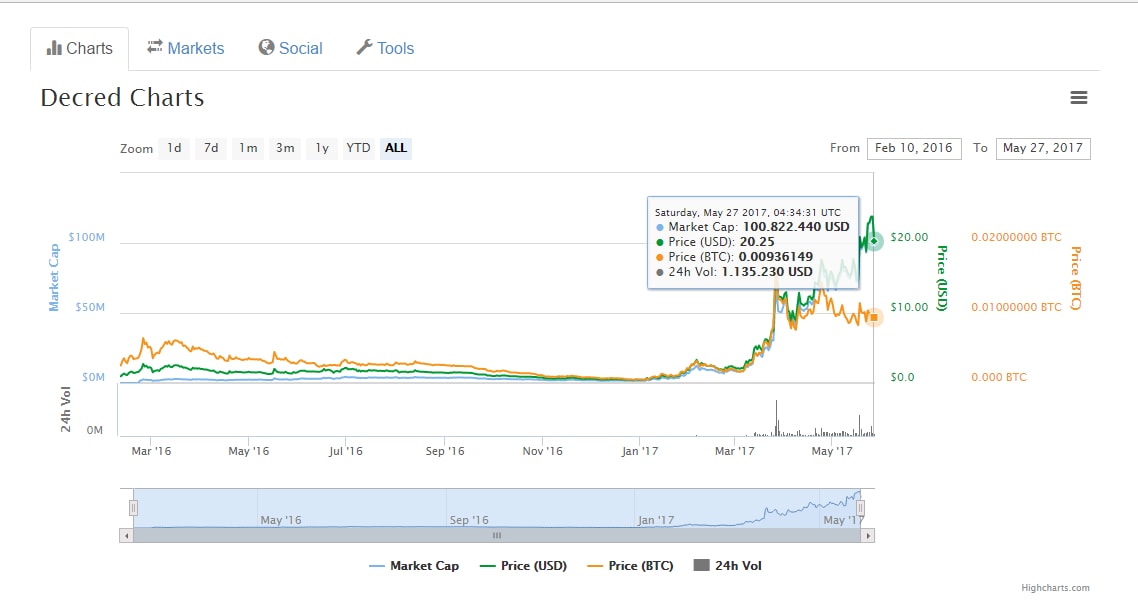The height and width of the screenshot is (612, 1138).
Task: Click the navigator left range handle
Action: coord(134,508)
